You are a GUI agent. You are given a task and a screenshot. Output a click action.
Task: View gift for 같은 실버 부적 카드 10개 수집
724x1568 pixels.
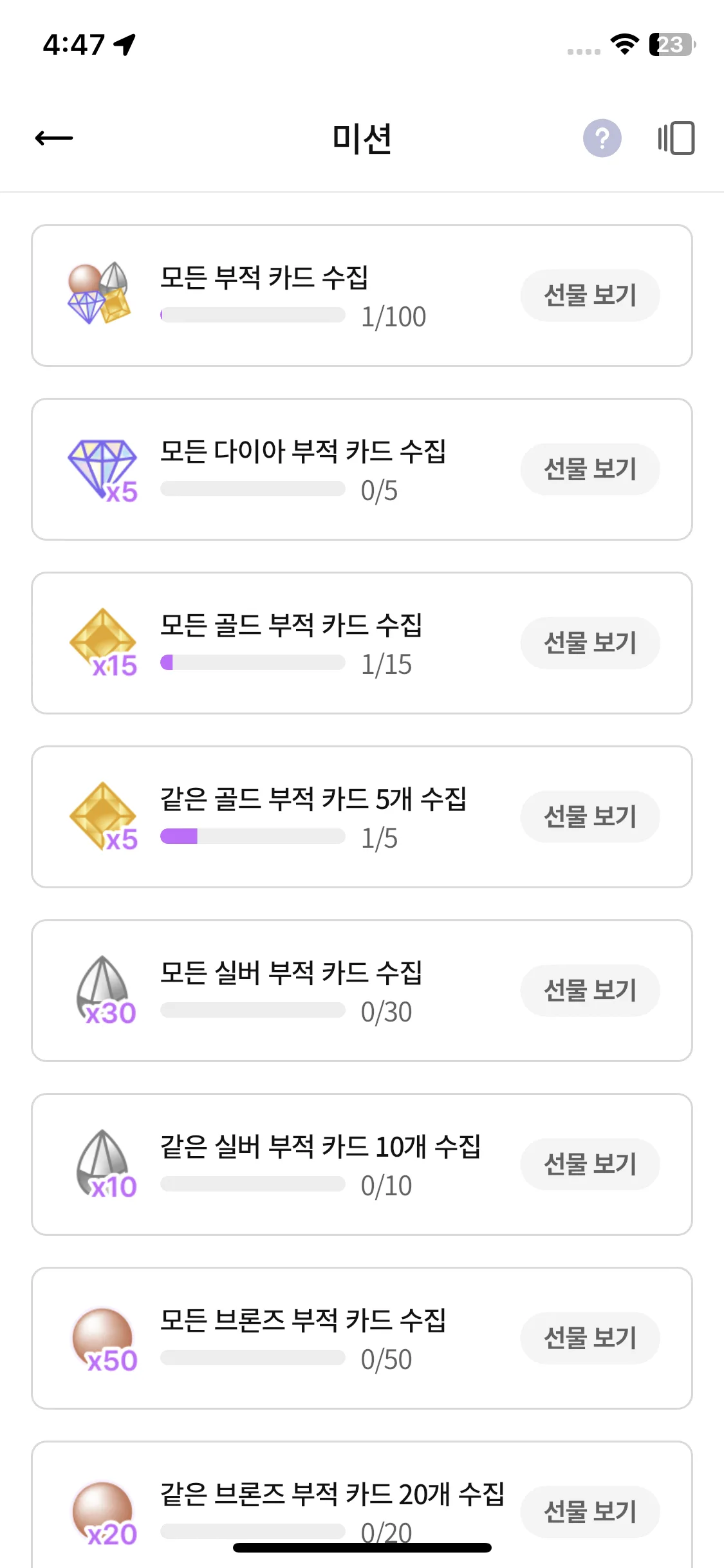pyautogui.click(x=590, y=1164)
